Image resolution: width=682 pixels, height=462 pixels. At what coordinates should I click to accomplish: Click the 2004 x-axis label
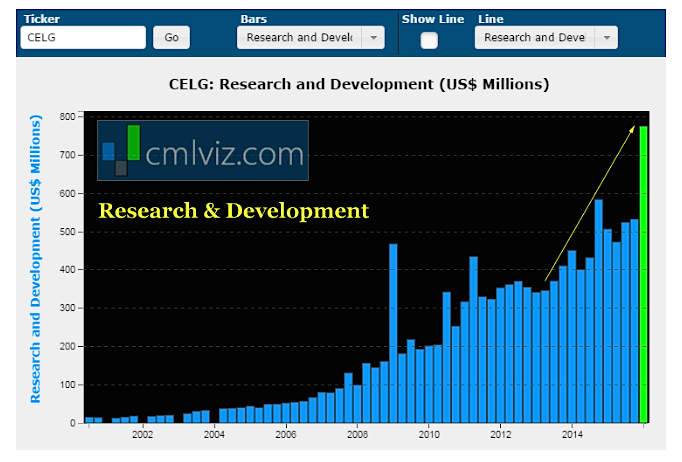click(x=214, y=435)
